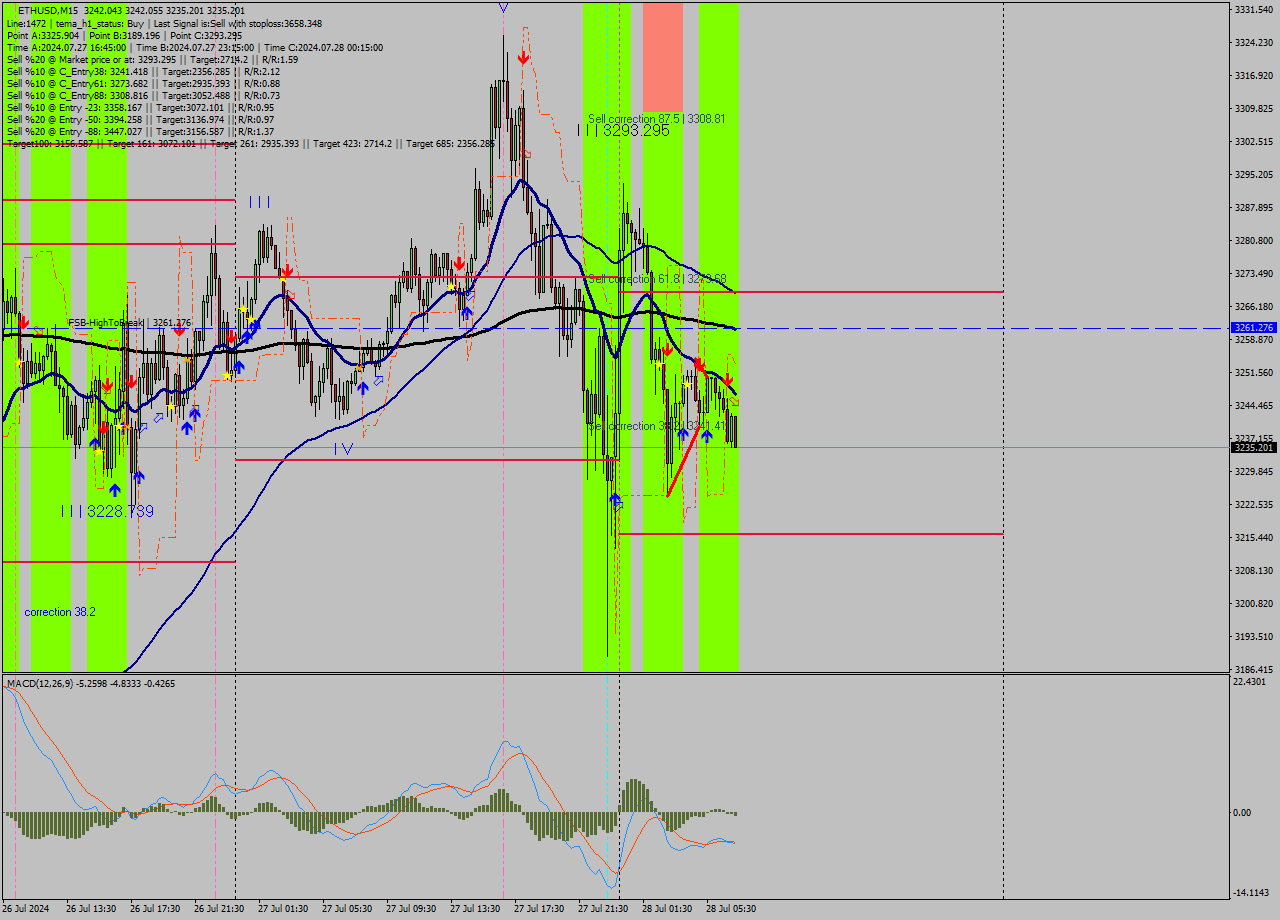Image resolution: width=1280 pixels, height=920 pixels.
Task: Click the 3287.895 price axis value
Action: tap(1253, 207)
